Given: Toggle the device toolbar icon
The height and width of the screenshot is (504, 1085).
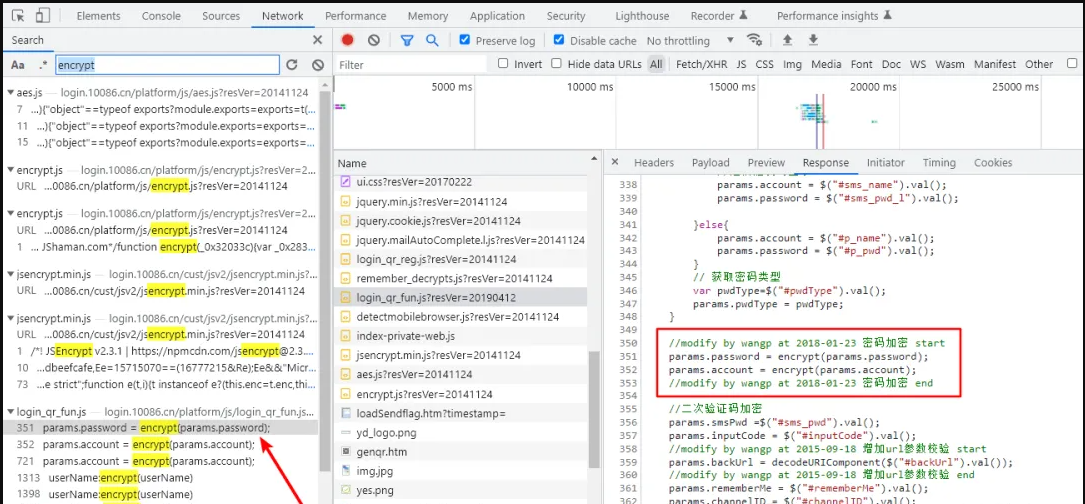Looking at the screenshot, I should pyautogui.click(x=42, y=15).
